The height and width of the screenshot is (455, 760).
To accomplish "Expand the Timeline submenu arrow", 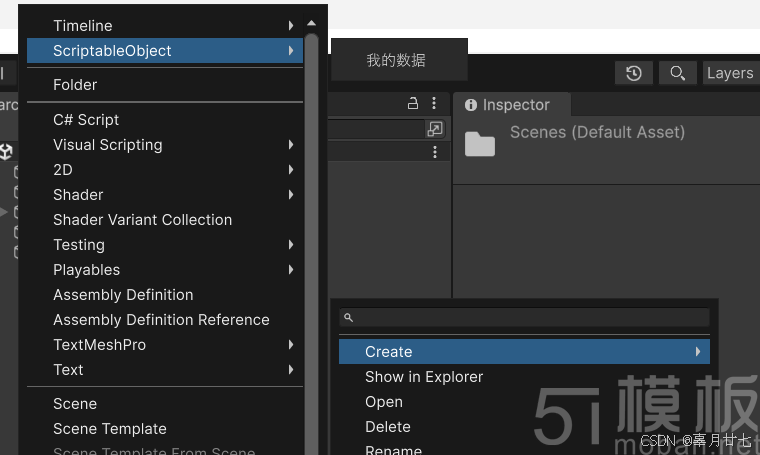I will (x=291, y=25).
